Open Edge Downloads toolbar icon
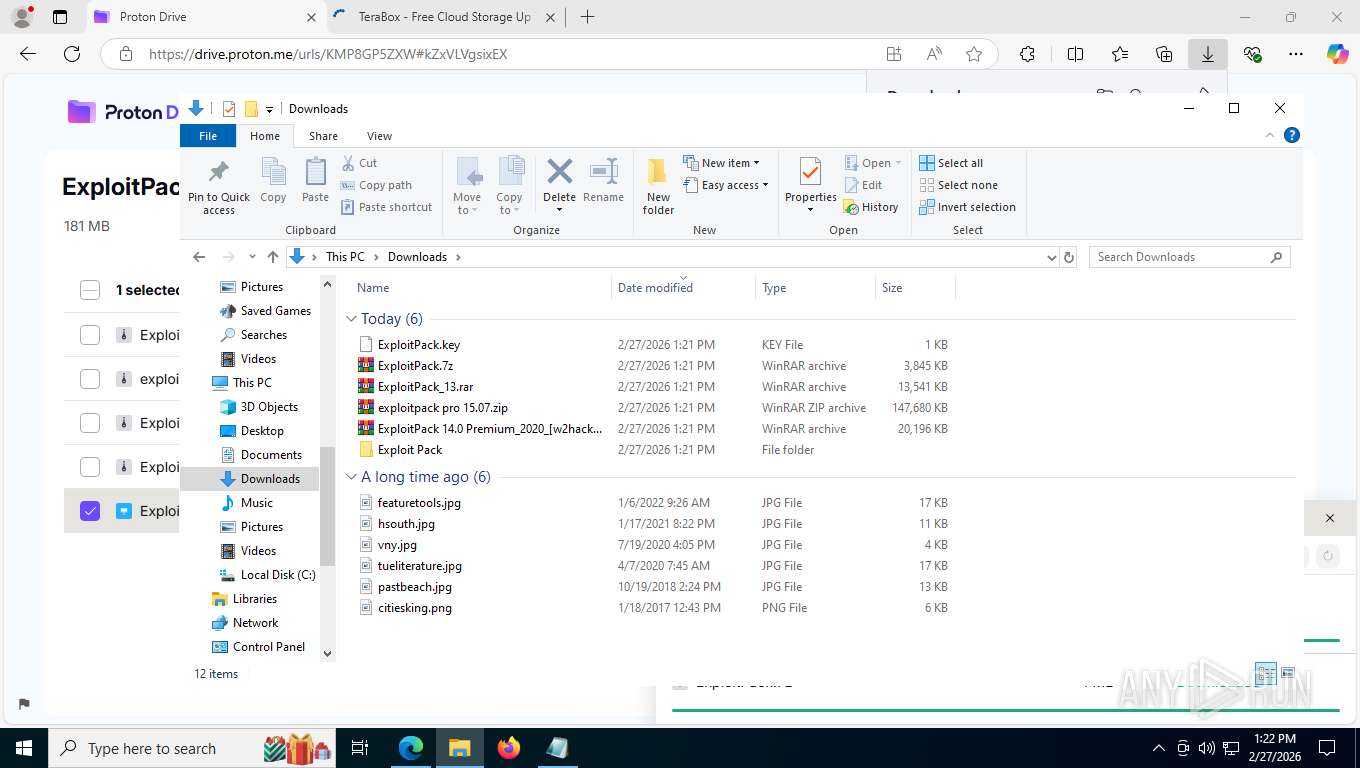This screenshot has height=768, width=1360. pos(1207,54)
